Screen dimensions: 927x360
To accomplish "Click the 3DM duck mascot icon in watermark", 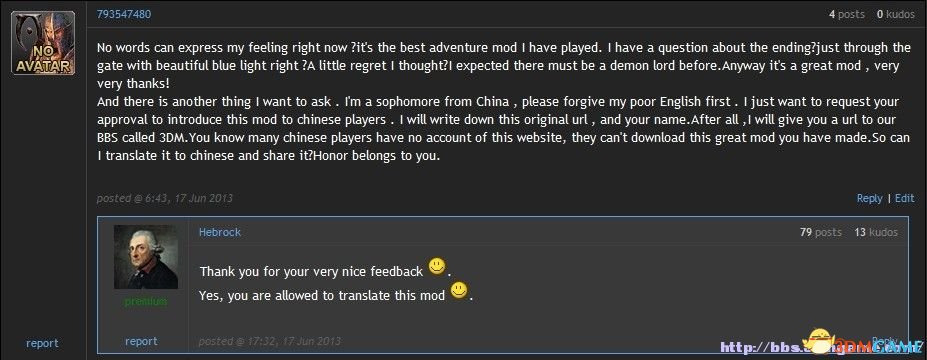I will pos(820,340).
